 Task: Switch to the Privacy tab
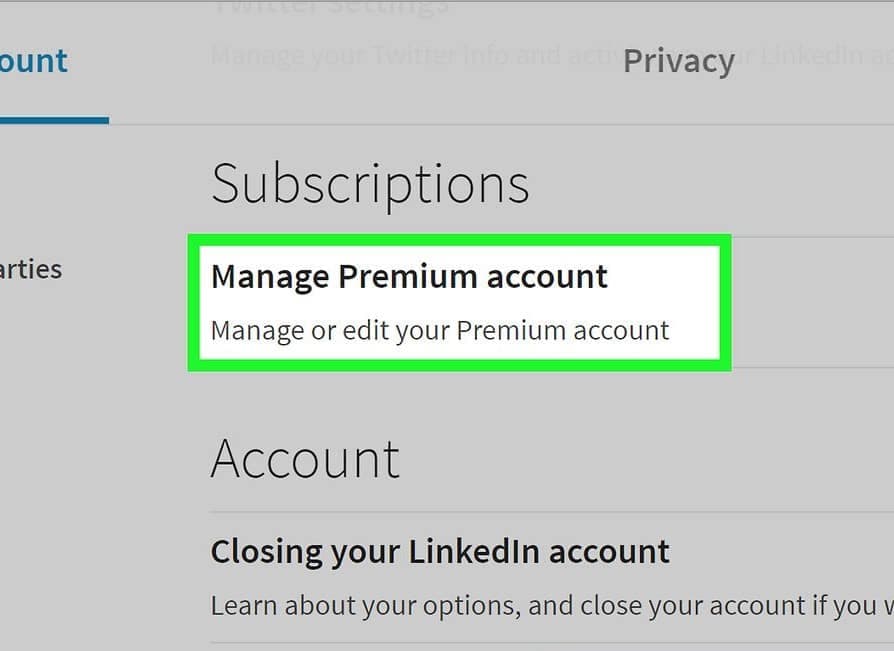678,61
